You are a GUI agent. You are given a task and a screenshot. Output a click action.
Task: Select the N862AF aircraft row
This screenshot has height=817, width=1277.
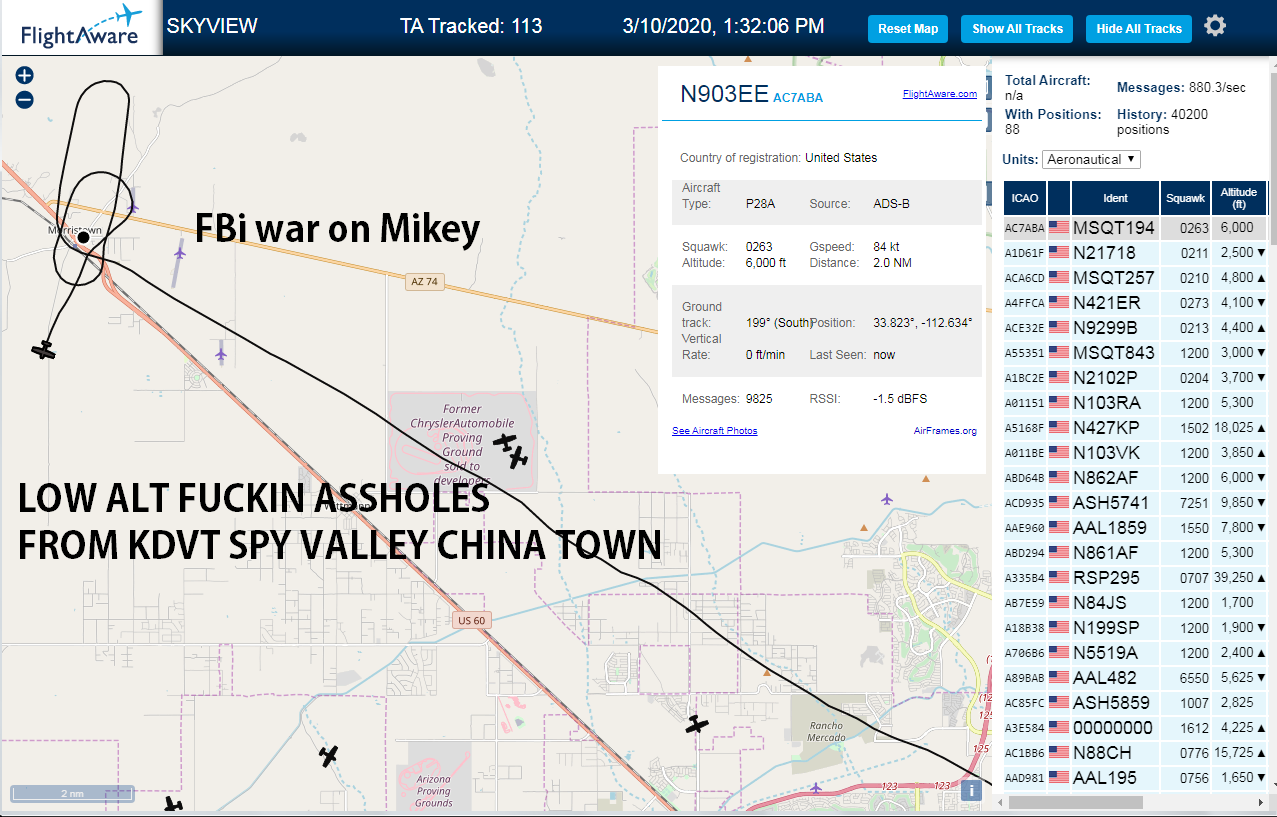1135,477
